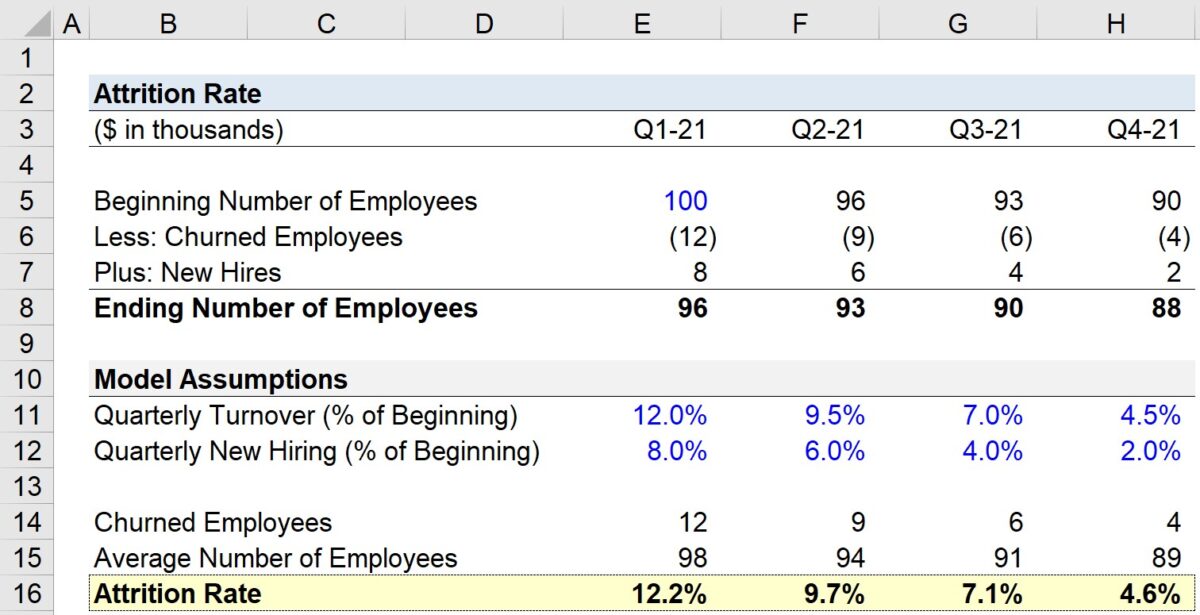Image resolution: width=1200 pixels, height=615 pixels.
Task: Select column header B
Action: point(167,21)
